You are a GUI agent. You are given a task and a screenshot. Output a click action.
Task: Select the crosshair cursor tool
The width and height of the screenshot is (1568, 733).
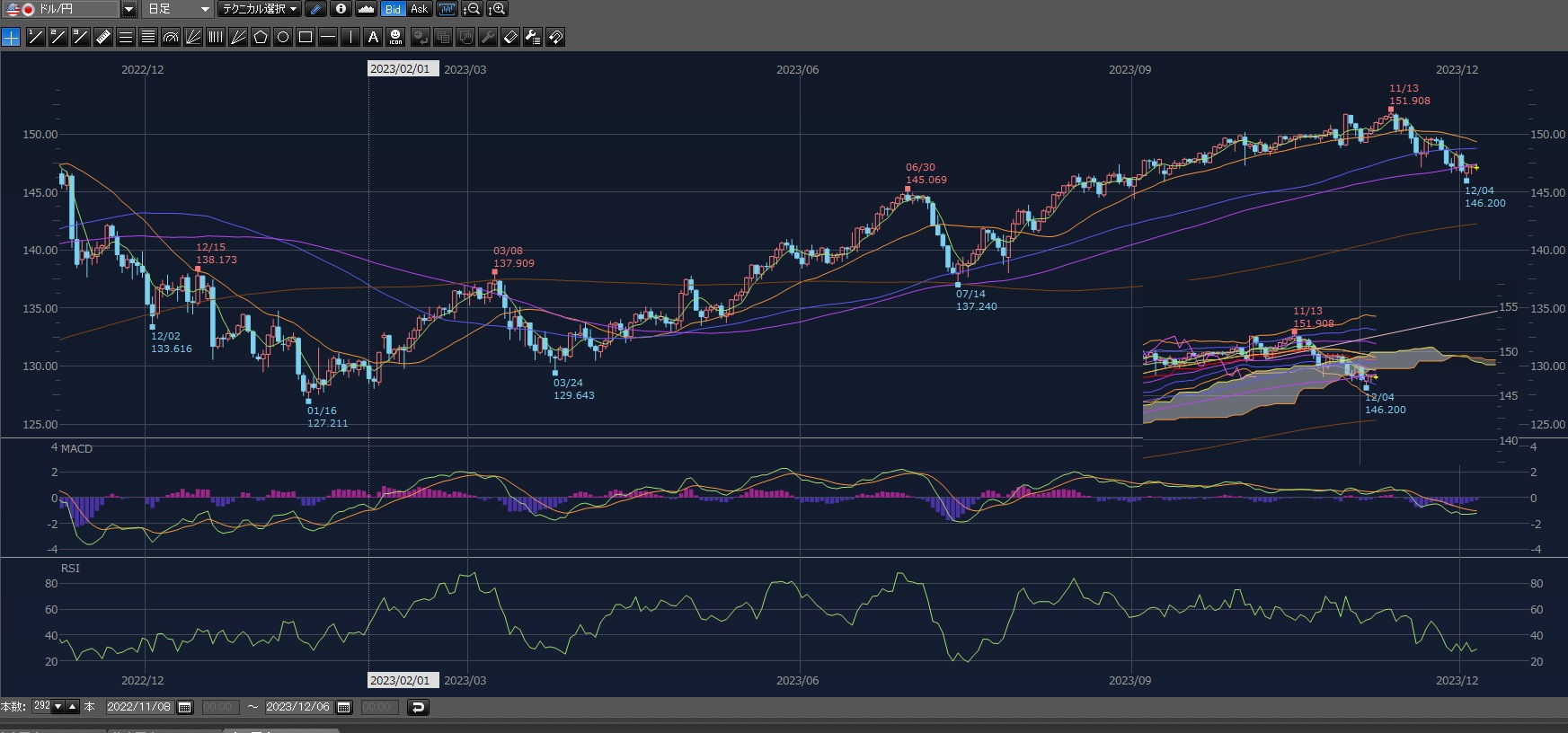coord(11,37)
